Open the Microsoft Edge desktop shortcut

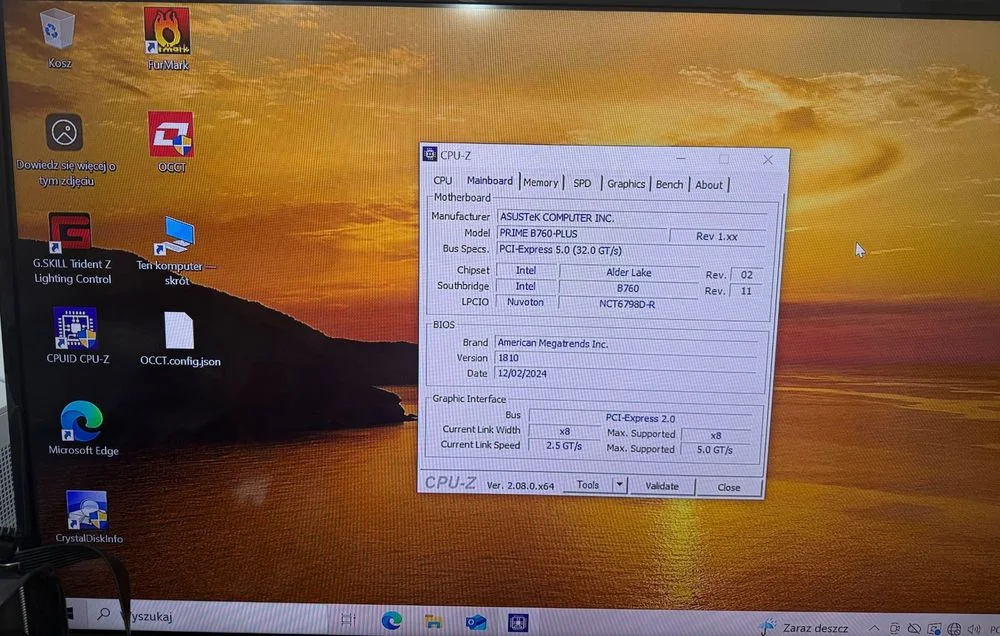click(x=81, y=420)
